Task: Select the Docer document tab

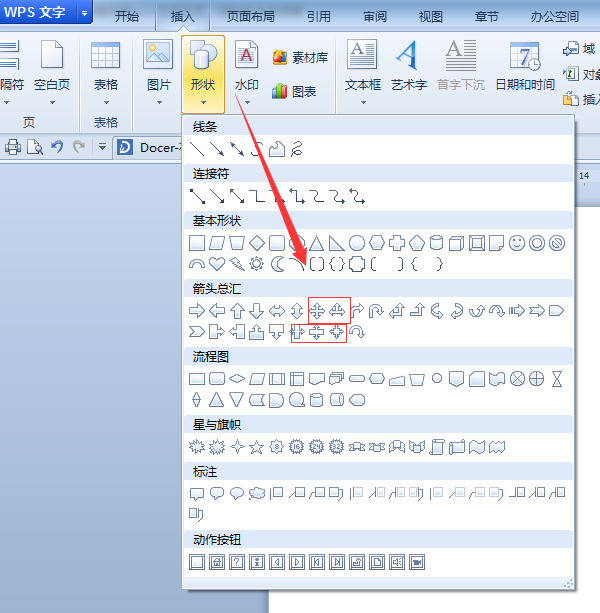Action: [x=149, y=147]
